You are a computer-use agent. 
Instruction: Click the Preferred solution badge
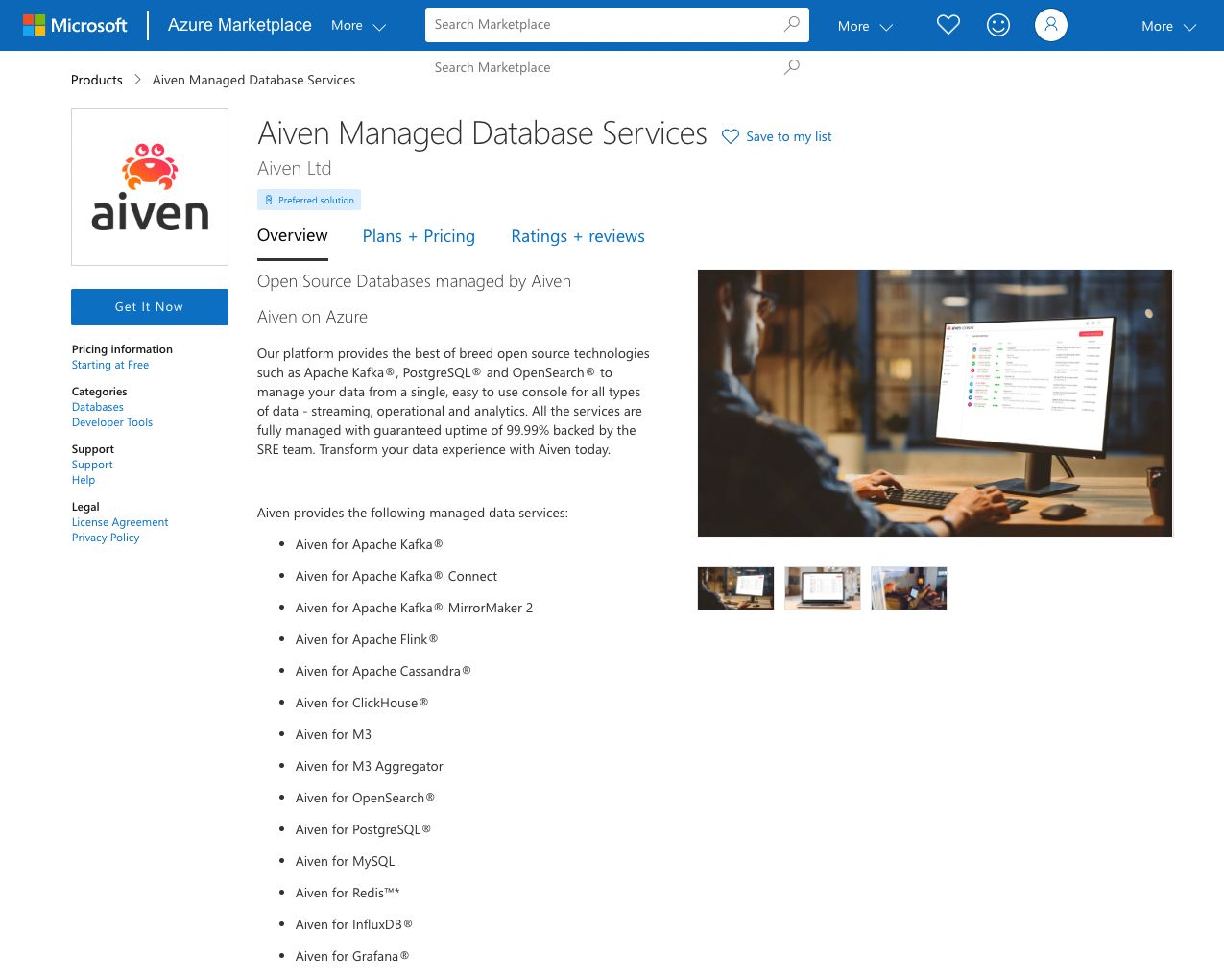pyautogui.click(x=309, y=200)
